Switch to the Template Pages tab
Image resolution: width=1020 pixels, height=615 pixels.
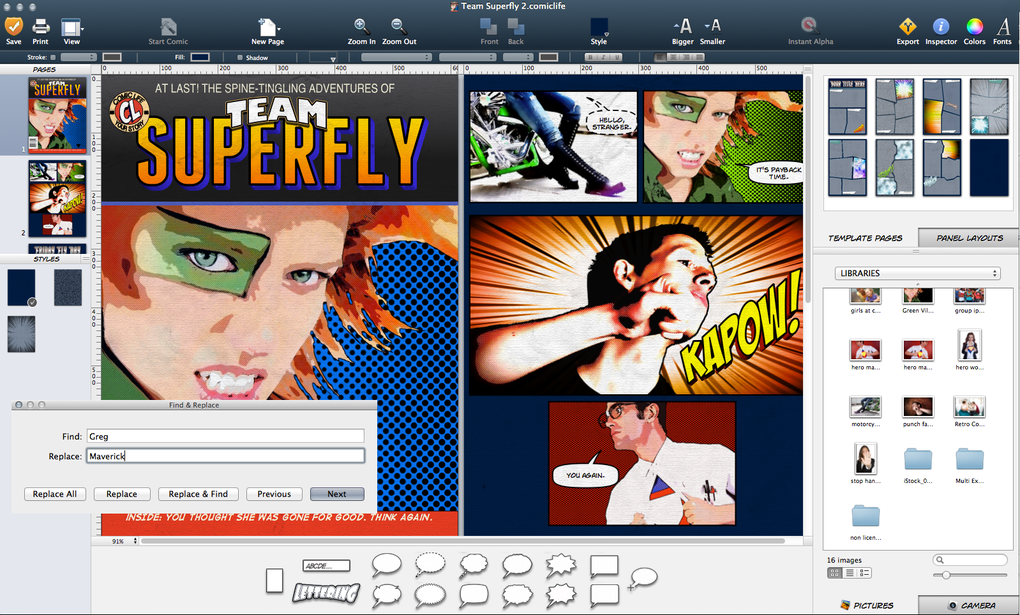(866, 238)
